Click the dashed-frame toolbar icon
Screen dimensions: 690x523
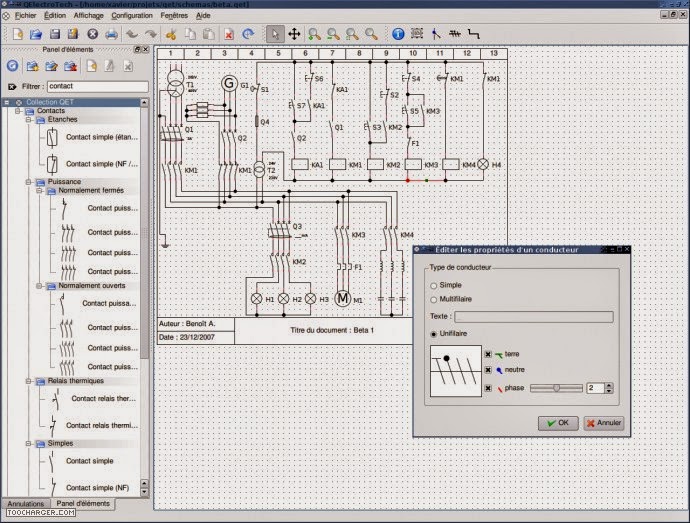417,33
